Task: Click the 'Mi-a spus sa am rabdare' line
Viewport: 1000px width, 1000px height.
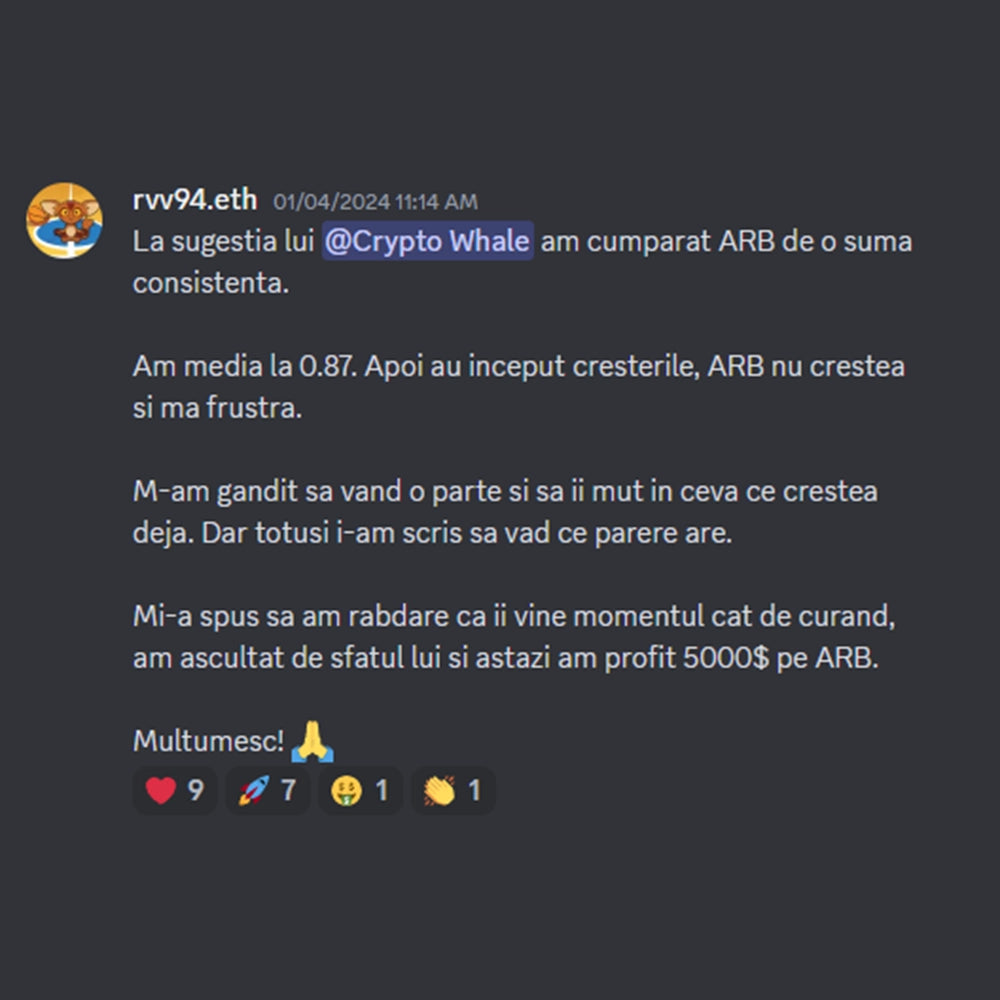Action: coord(514,617)
